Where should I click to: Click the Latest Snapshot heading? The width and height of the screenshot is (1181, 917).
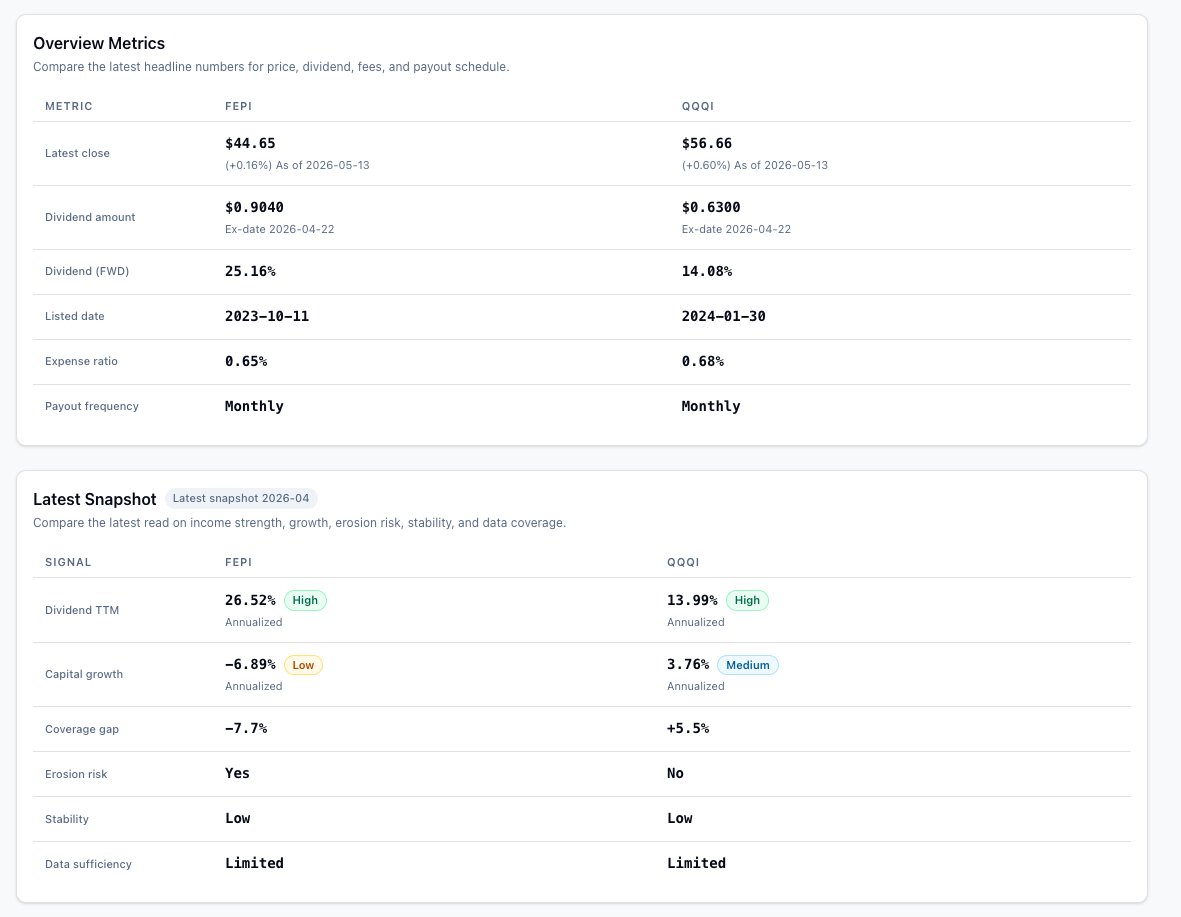pos(95,499)
